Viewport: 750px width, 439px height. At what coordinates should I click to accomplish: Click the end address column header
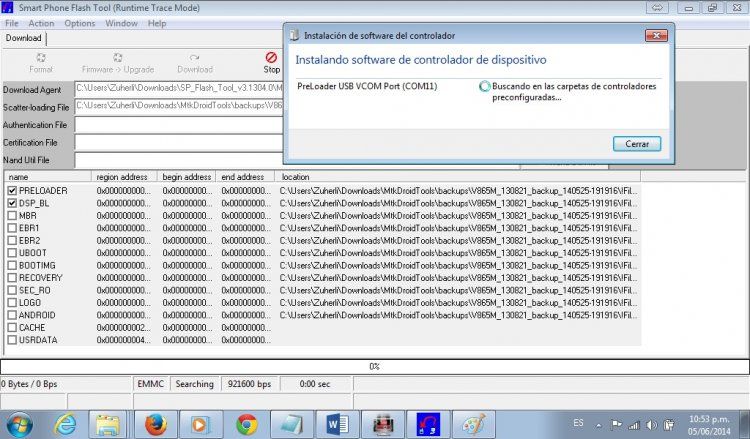(x=245, y=177)
